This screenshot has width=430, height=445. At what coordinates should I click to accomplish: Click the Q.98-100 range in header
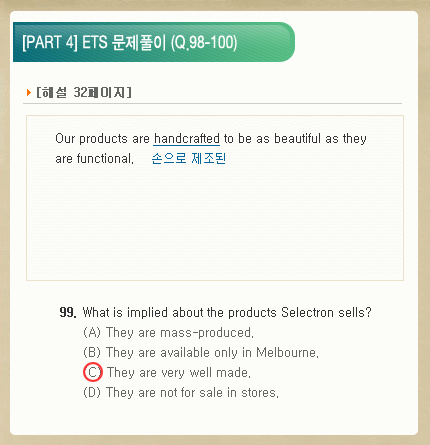click(204, 43)
